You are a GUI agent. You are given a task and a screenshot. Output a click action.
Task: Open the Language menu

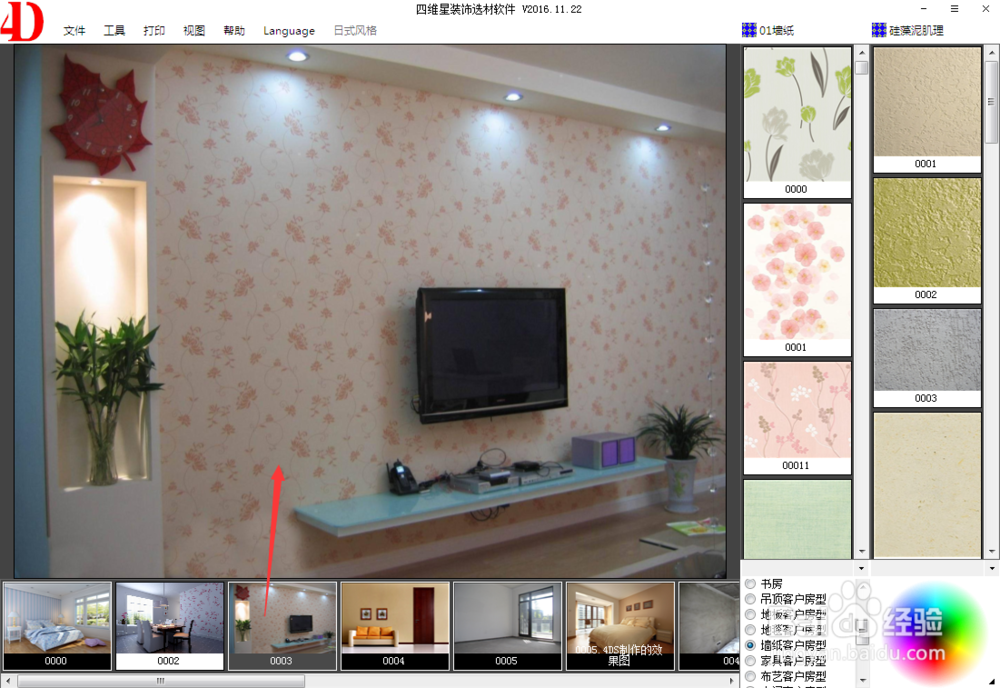point(288,30)
